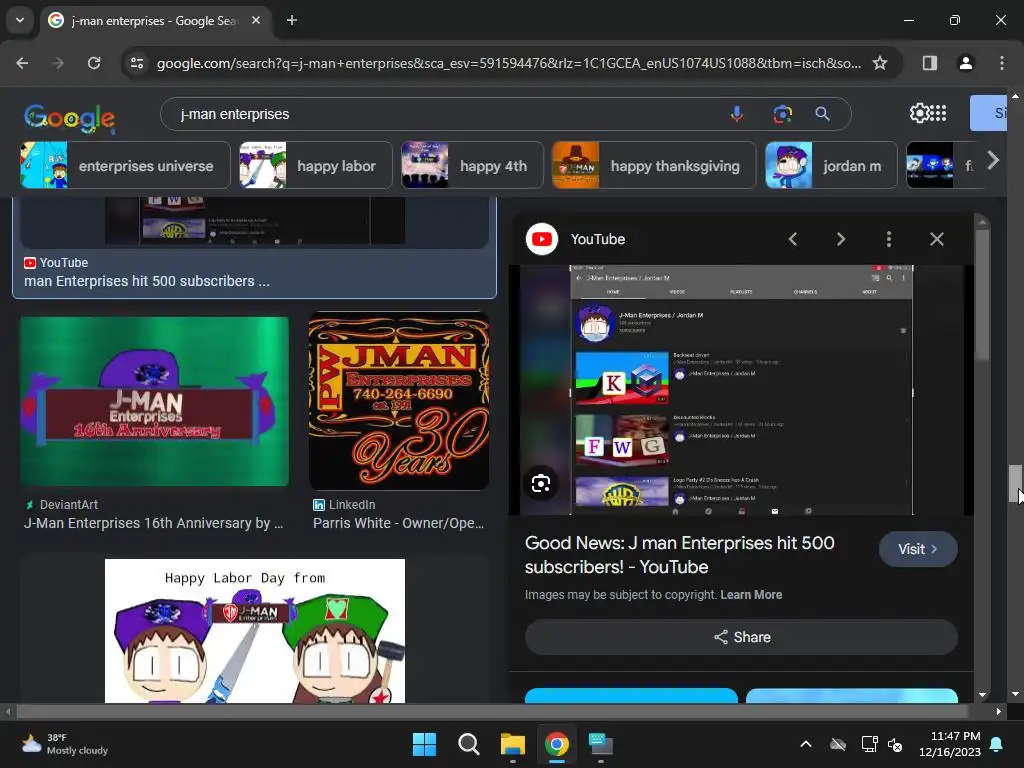
Task: Click the Chrome taskbar icon
Action: (556, 744)
